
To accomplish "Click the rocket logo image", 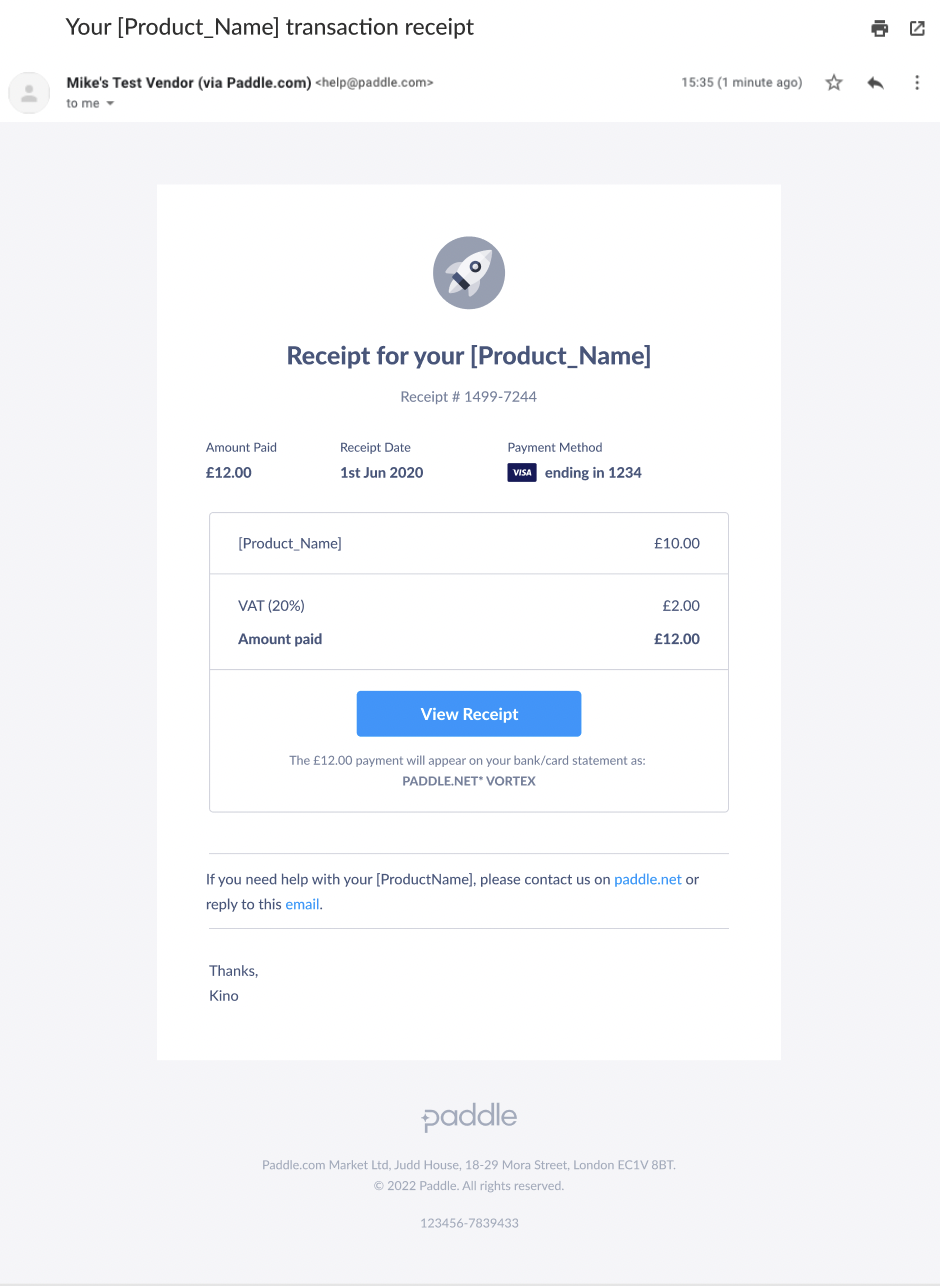I will 469,273.
